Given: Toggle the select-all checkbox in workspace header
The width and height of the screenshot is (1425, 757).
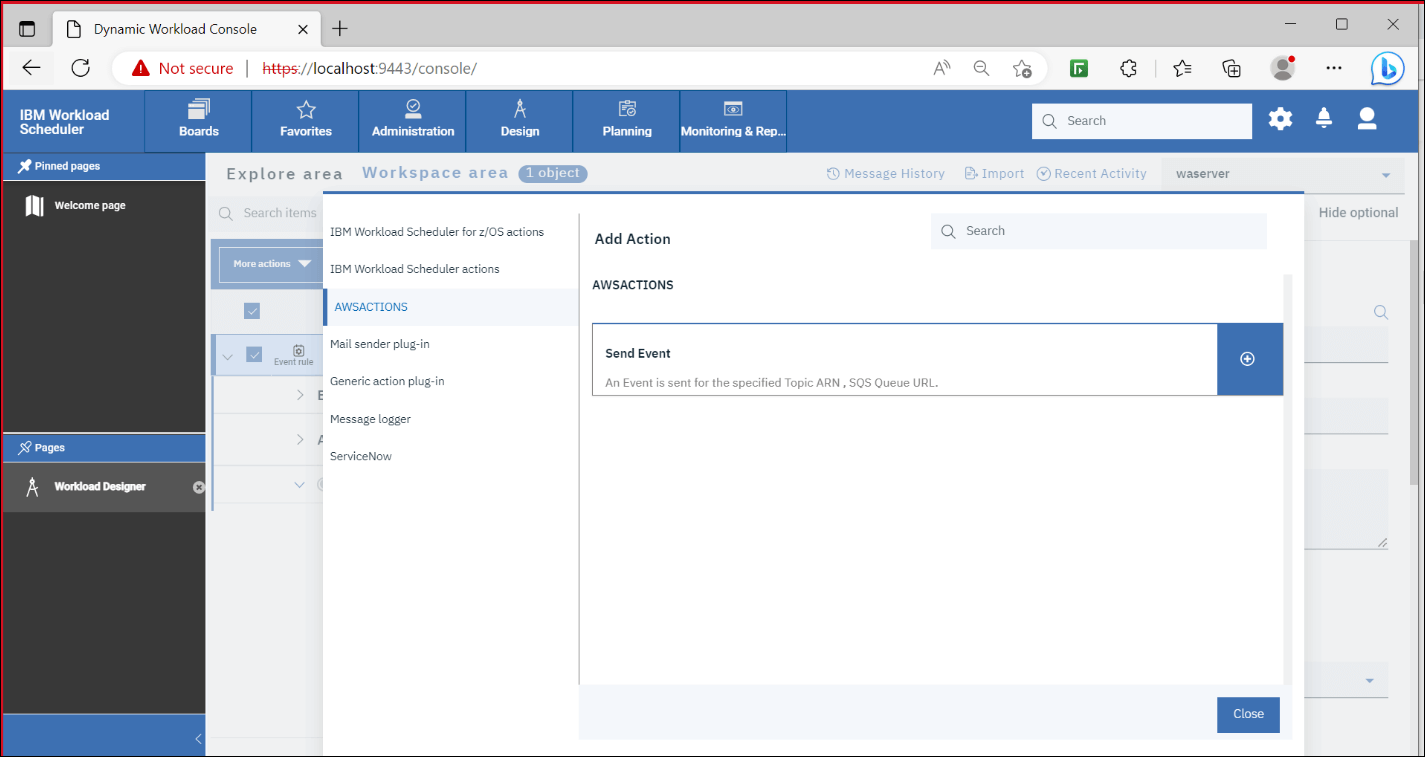Looking at the screenshot, I should pos(252,311).
